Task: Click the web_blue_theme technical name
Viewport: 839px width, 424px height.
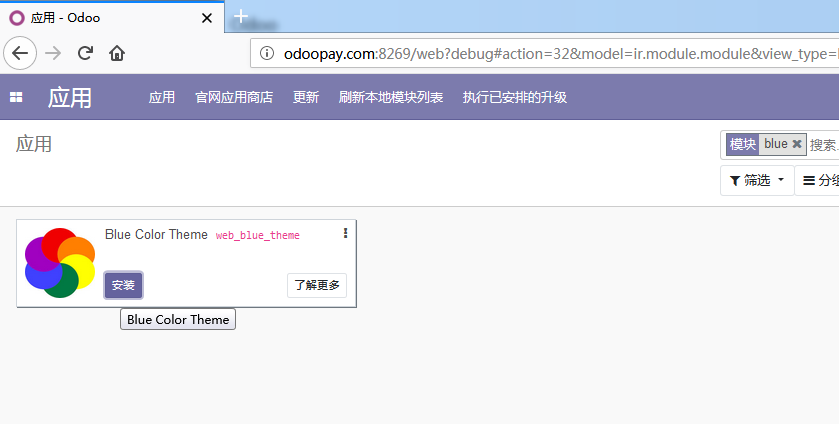Action: [257, 235]
